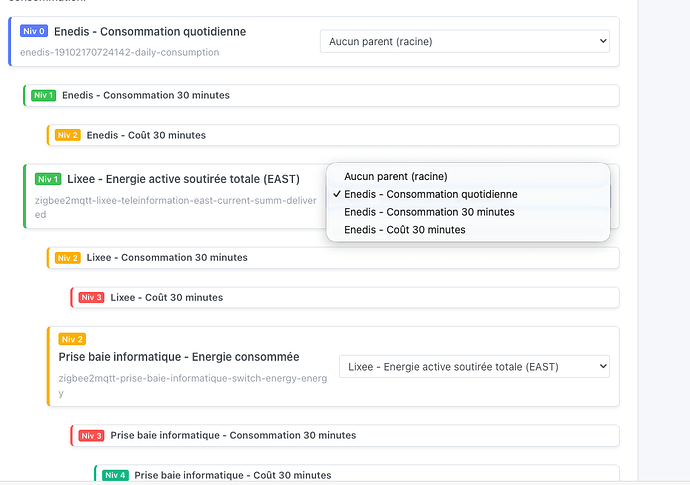
Task: Click title 'Lixee - Energie active soutirée totale (EAST)'
Action: point(184,179)
